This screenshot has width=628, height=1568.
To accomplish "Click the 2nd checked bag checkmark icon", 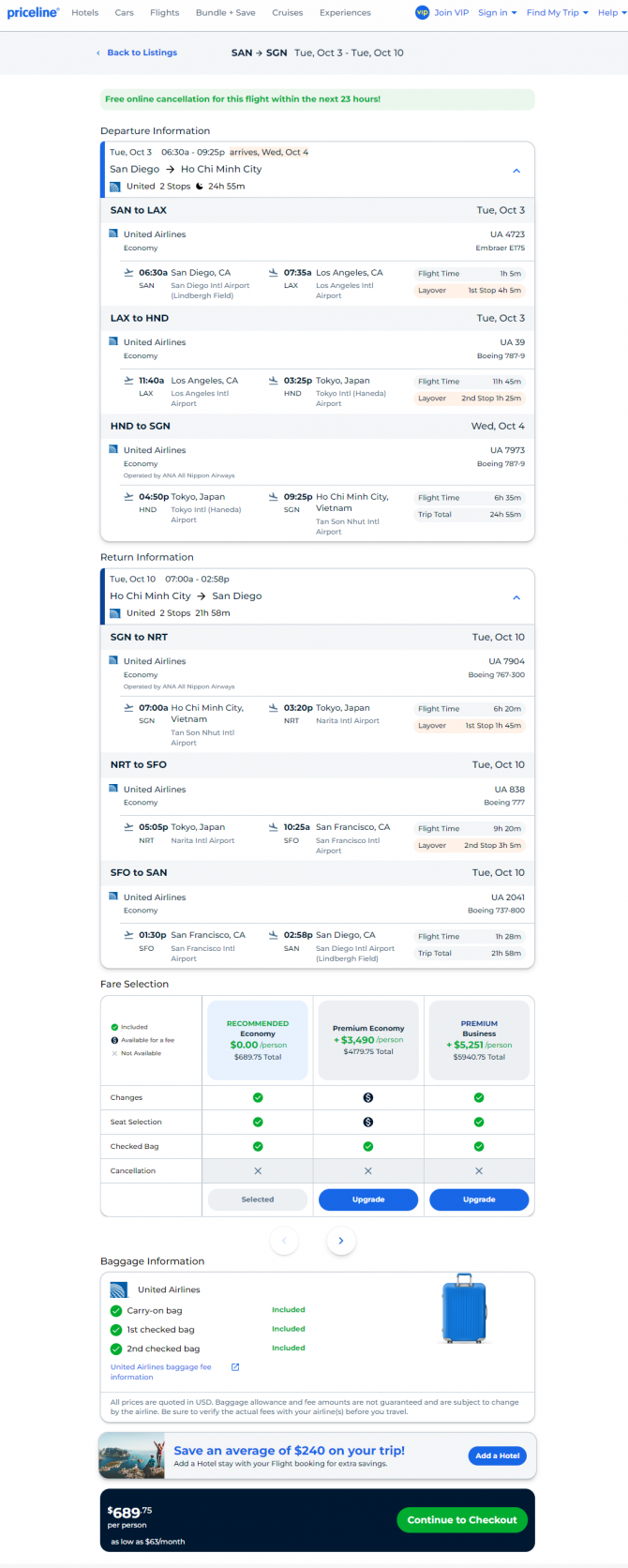I will coord(116,1349).
